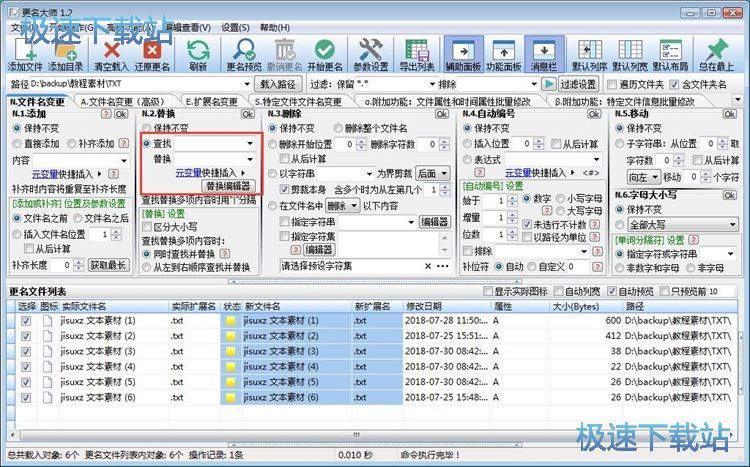Start renaming with 开始更名 icon

[x=325, y=54]
